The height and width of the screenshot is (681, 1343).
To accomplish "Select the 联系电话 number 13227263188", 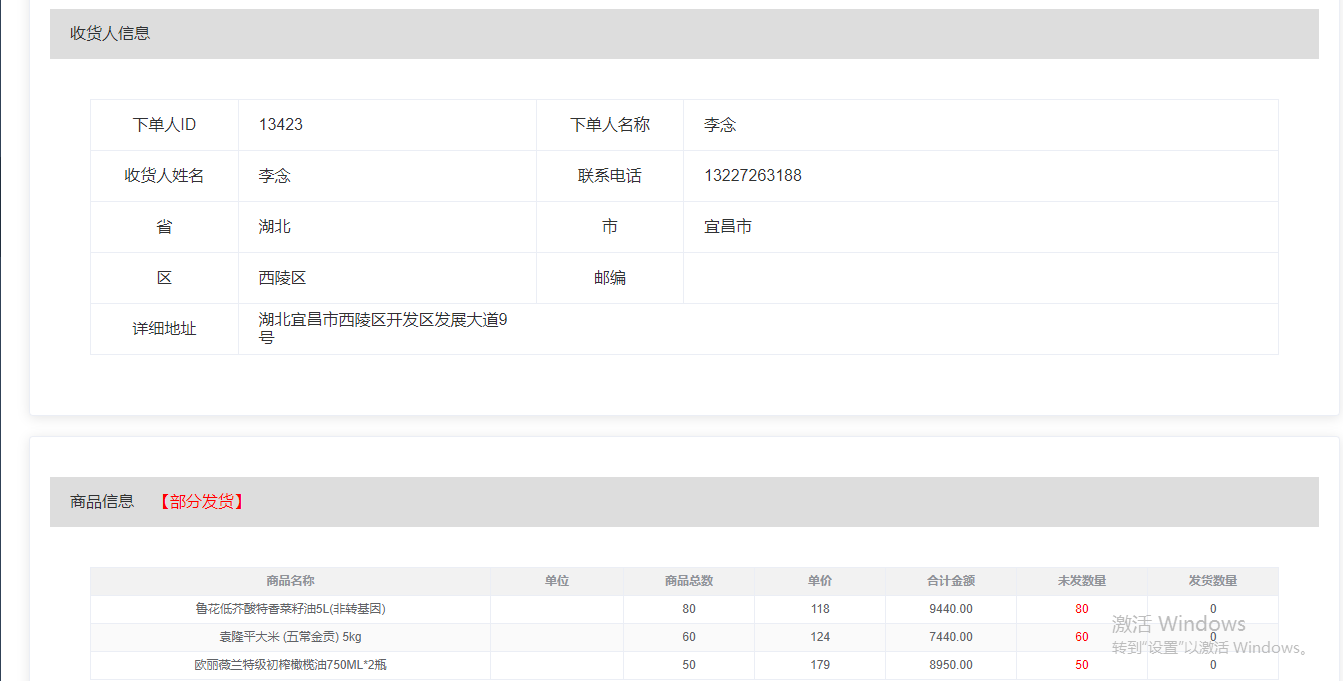I will [x=752, y=176].
